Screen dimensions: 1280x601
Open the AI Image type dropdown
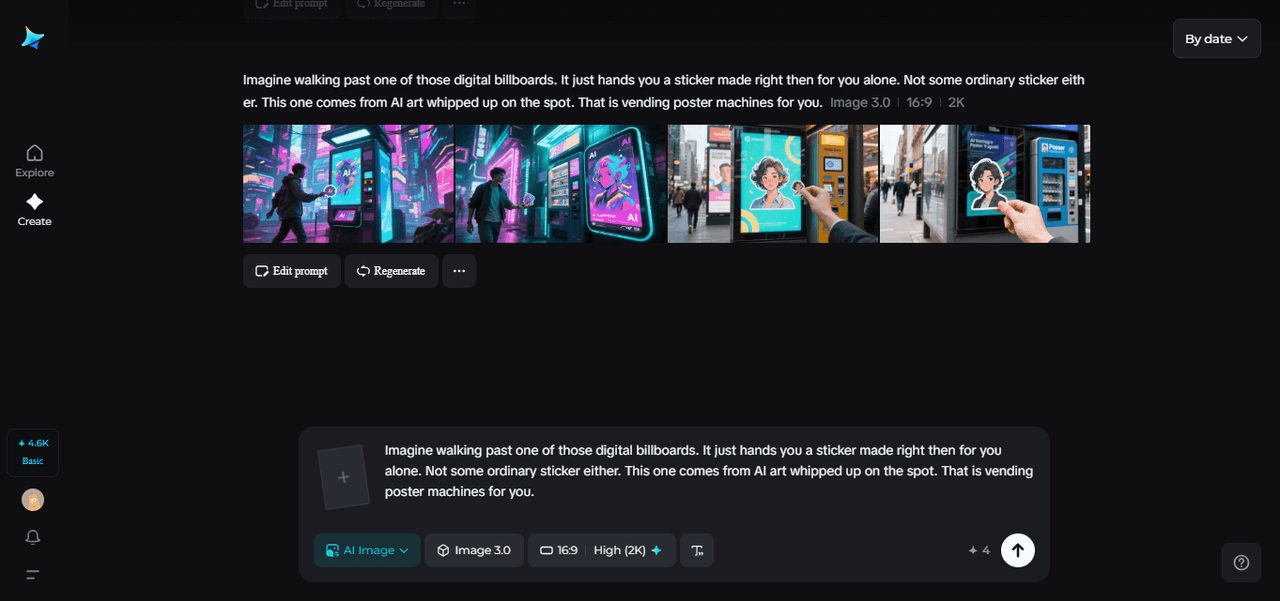pyautogui.click(x=367, y=550)
